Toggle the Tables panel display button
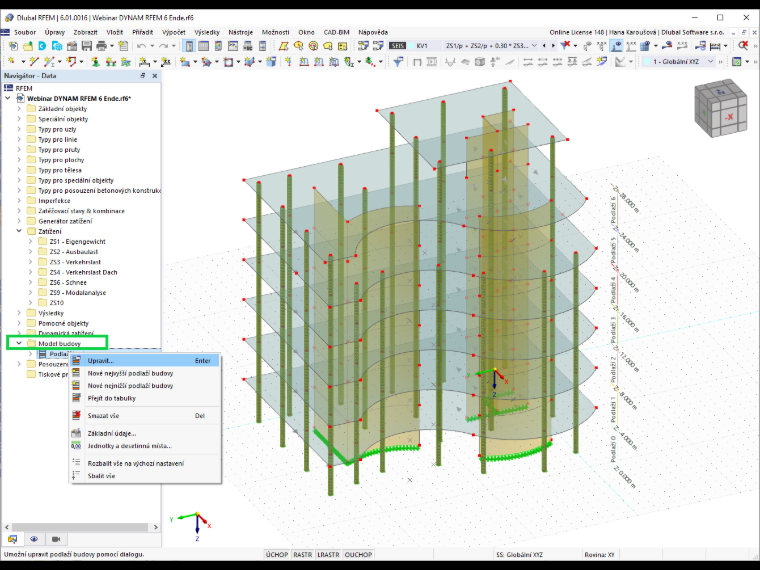This screenshot has height=570, width=760. point(203,46)
